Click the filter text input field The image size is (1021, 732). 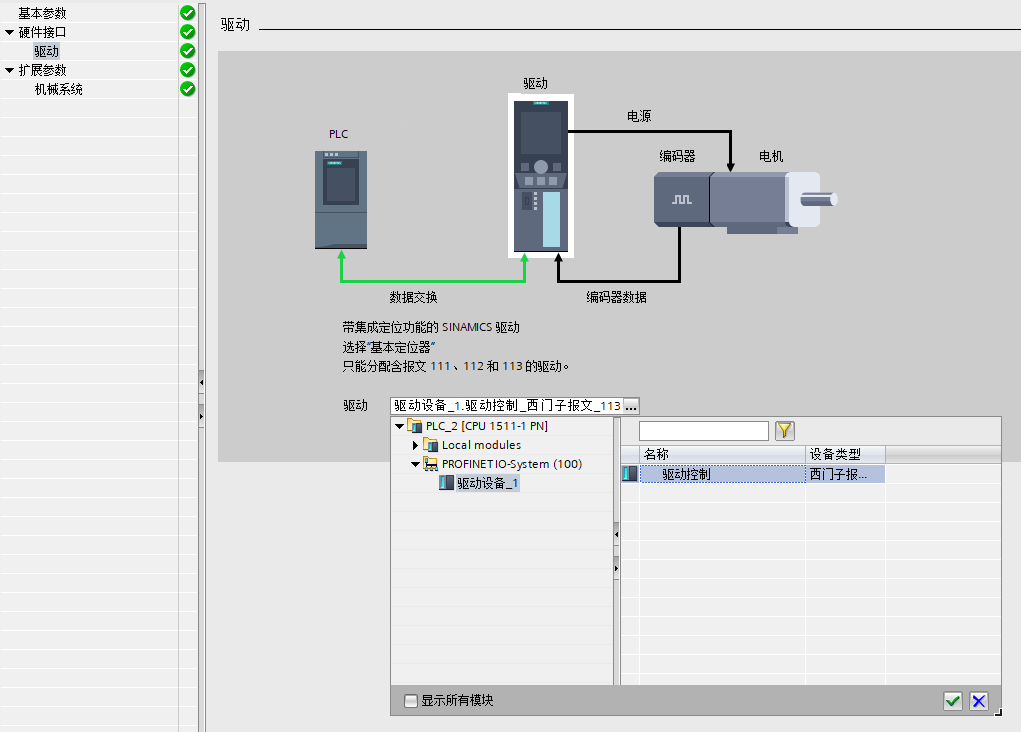[704, 430]
